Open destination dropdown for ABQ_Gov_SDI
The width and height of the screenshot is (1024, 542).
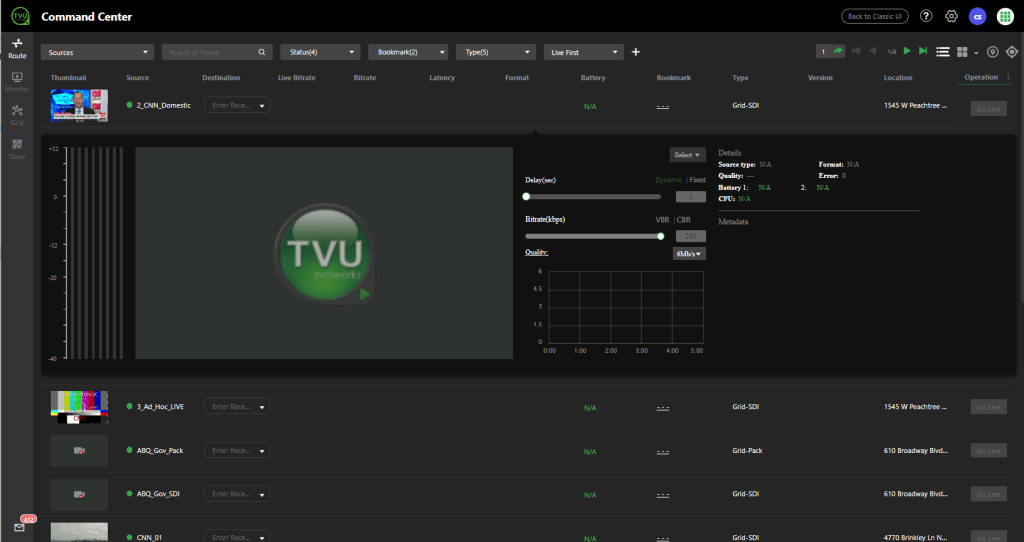click(x=237, y=494)
